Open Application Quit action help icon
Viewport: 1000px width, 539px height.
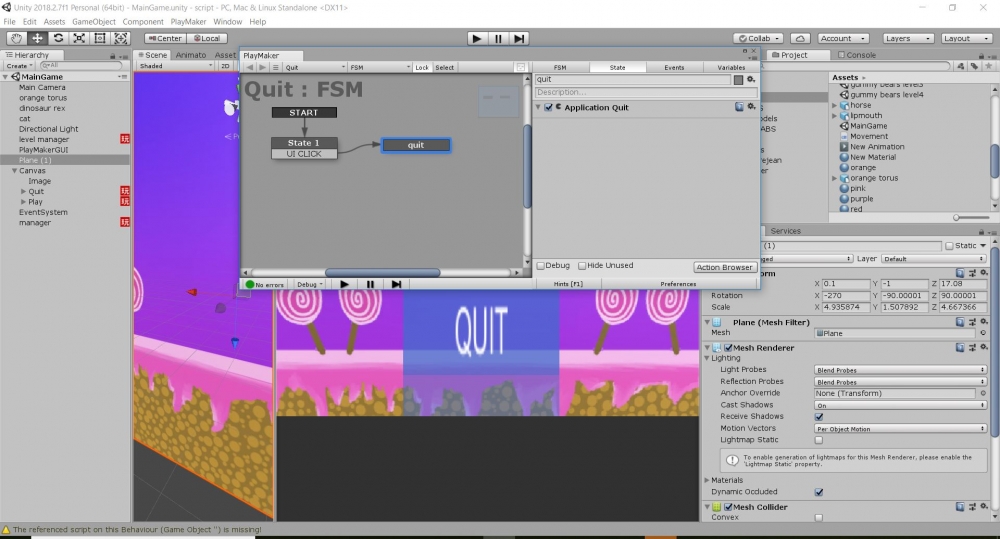click(739, 107)
